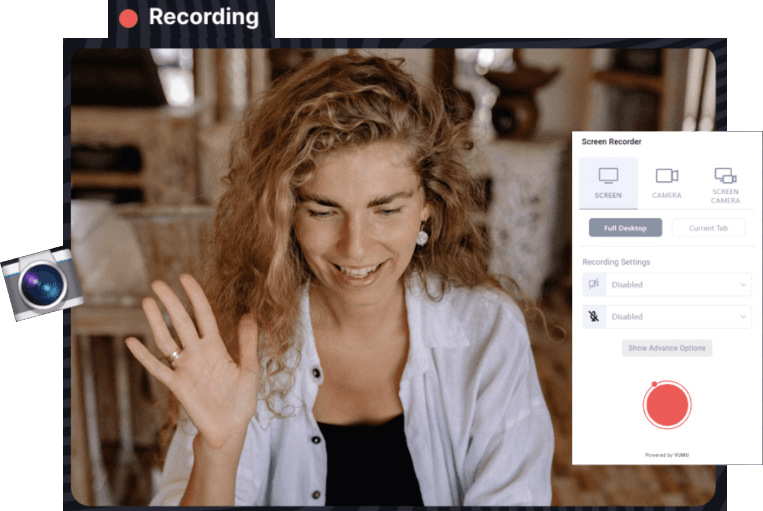
Task: Click the red dot next to Recording
Action: point(128,18)
